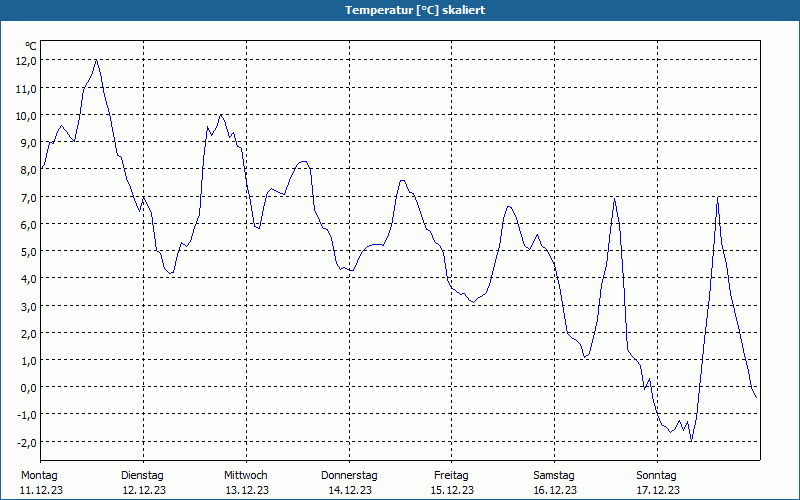
Task: Select the Donnerstag 14.12.23 axis label
Action: click(349, 482)
